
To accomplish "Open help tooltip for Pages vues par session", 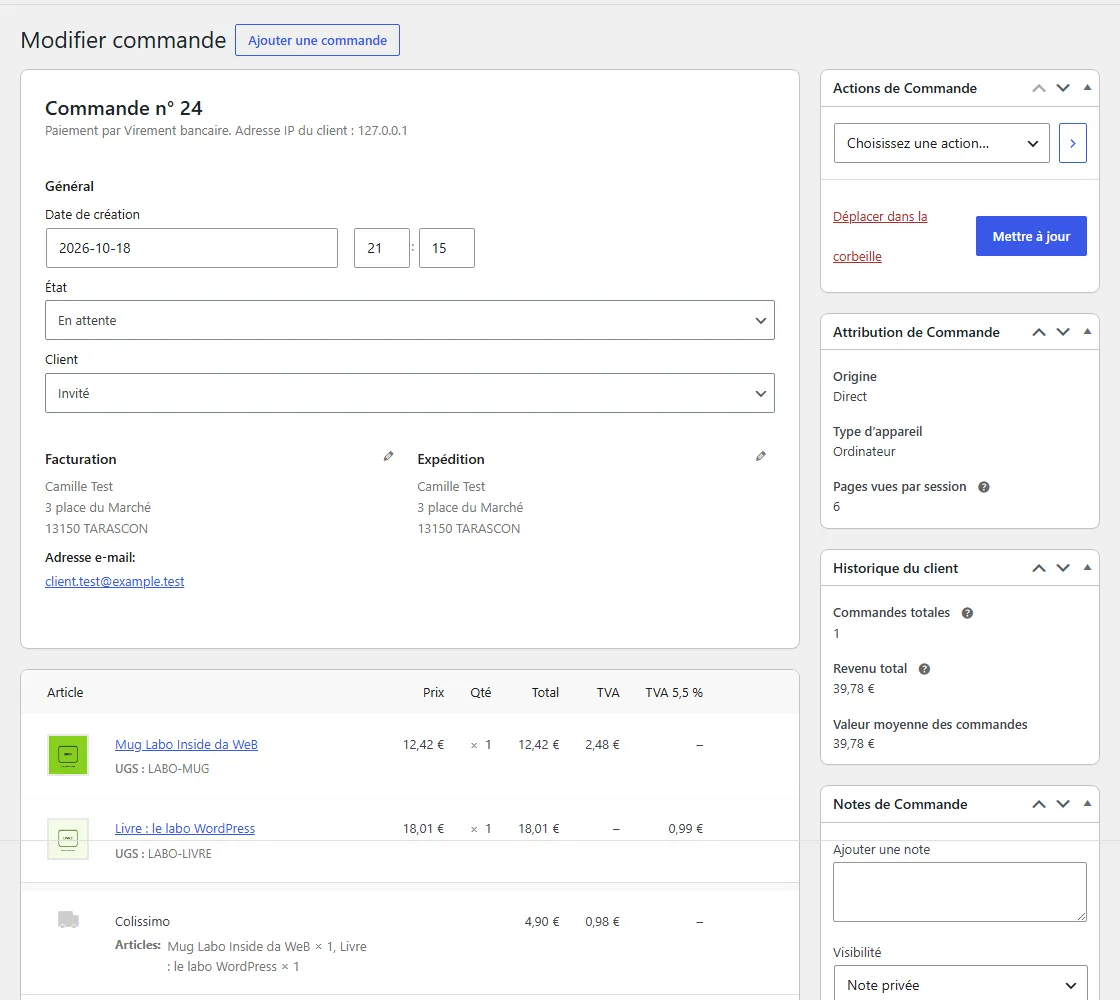I will 984,487.
